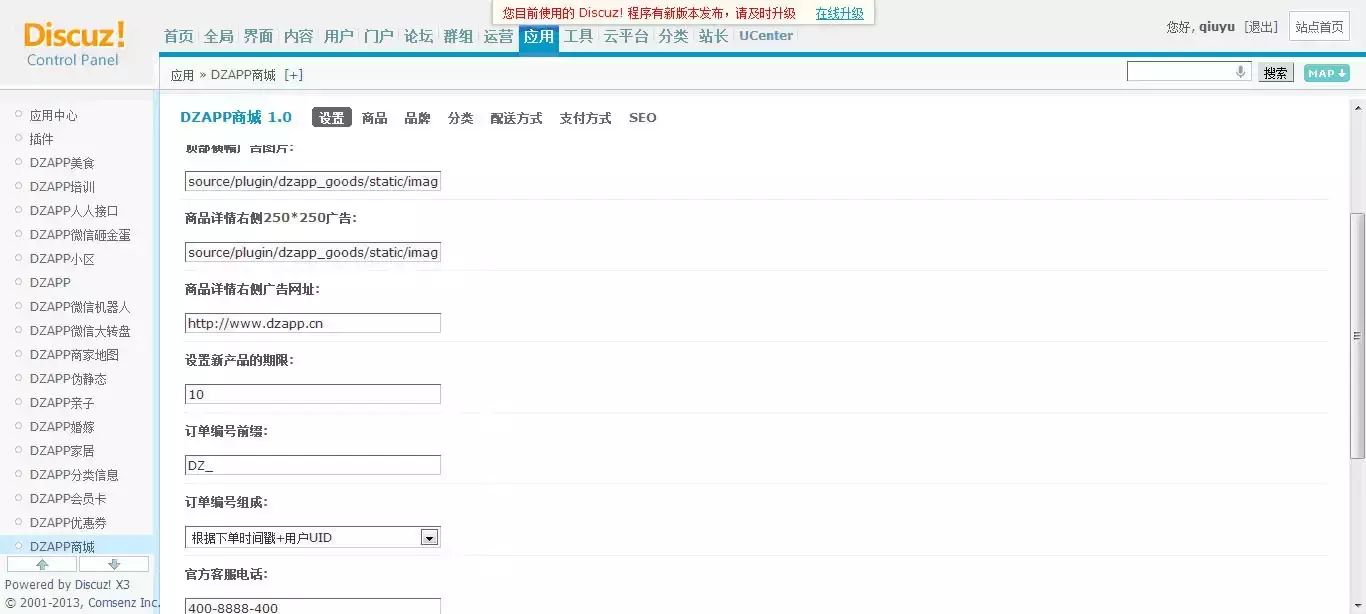1366x614 pixels.
Task: Switch to the 商品 tab
Action: coord(375,118)
